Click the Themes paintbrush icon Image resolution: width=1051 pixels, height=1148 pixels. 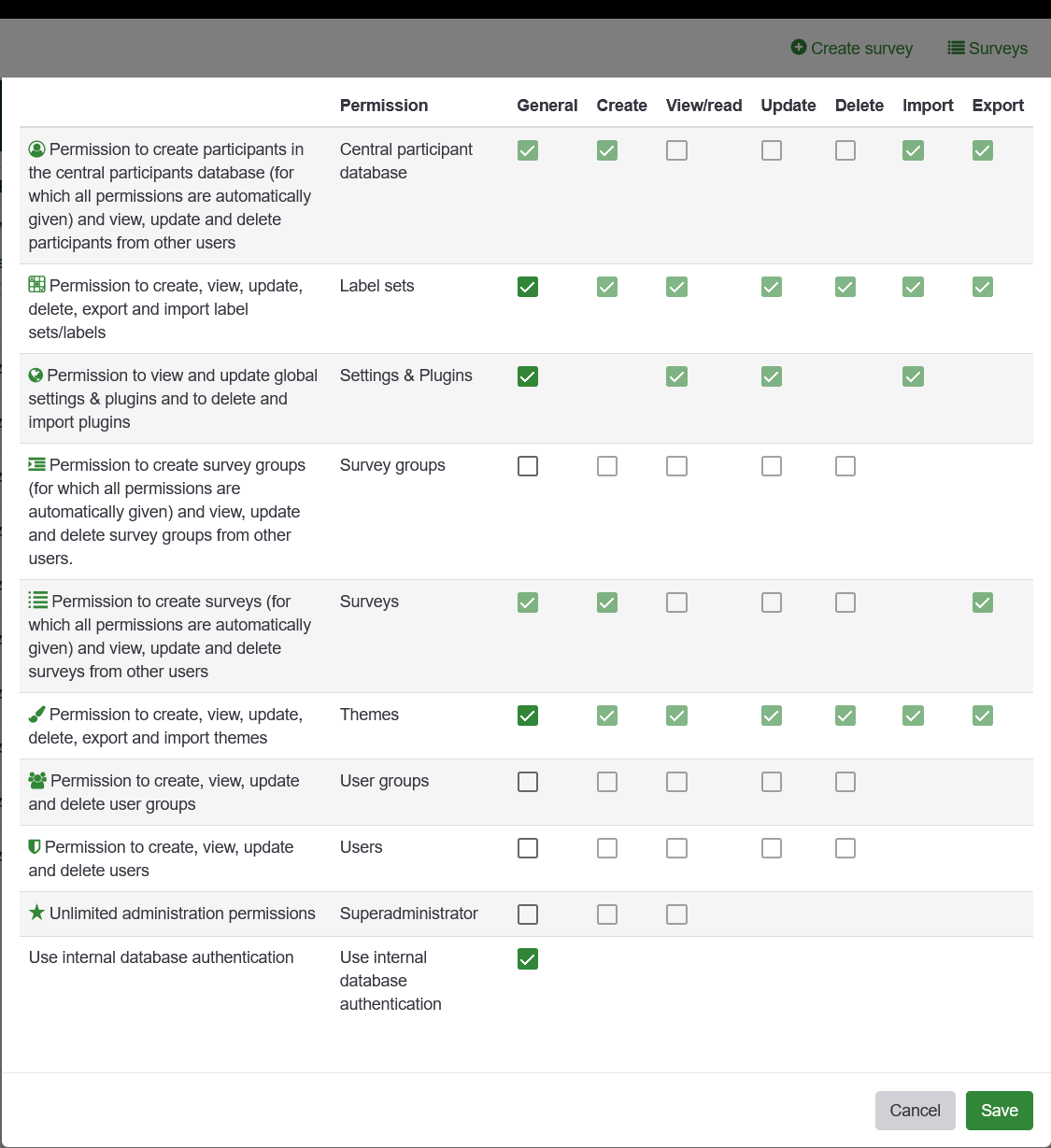[x=37, y=715]
